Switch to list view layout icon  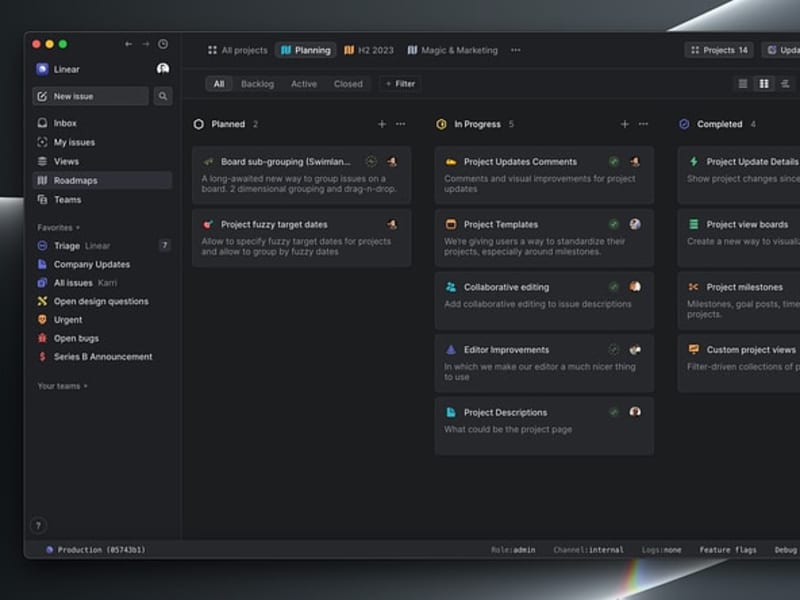click(x=743, y=84)
